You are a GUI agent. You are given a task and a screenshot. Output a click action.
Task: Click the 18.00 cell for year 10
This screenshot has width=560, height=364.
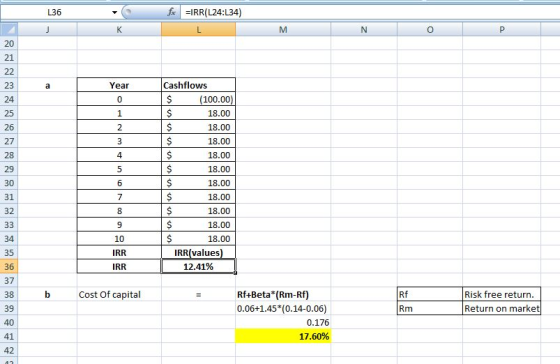199,238
